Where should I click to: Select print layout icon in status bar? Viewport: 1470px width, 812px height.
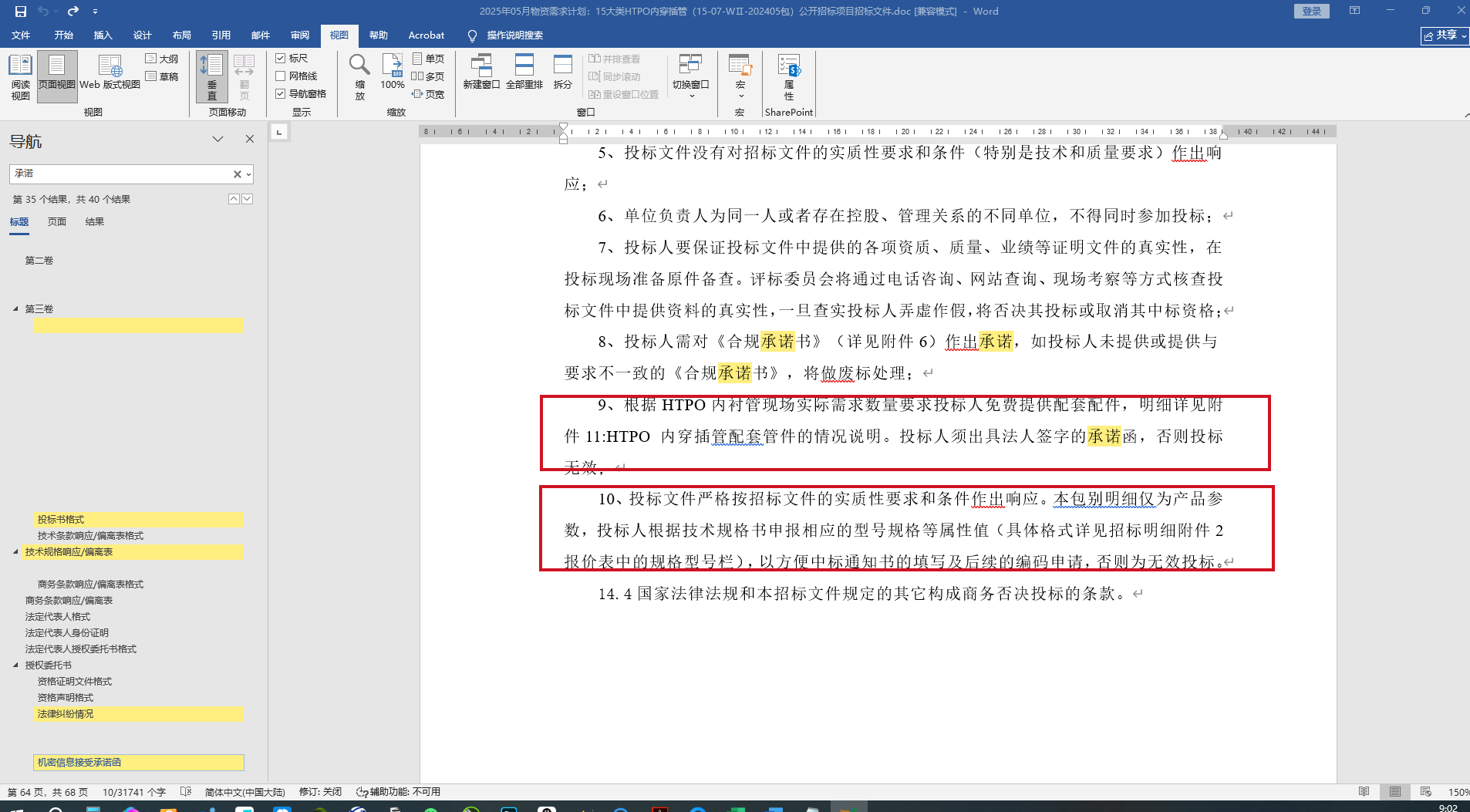click(1394, 791)
